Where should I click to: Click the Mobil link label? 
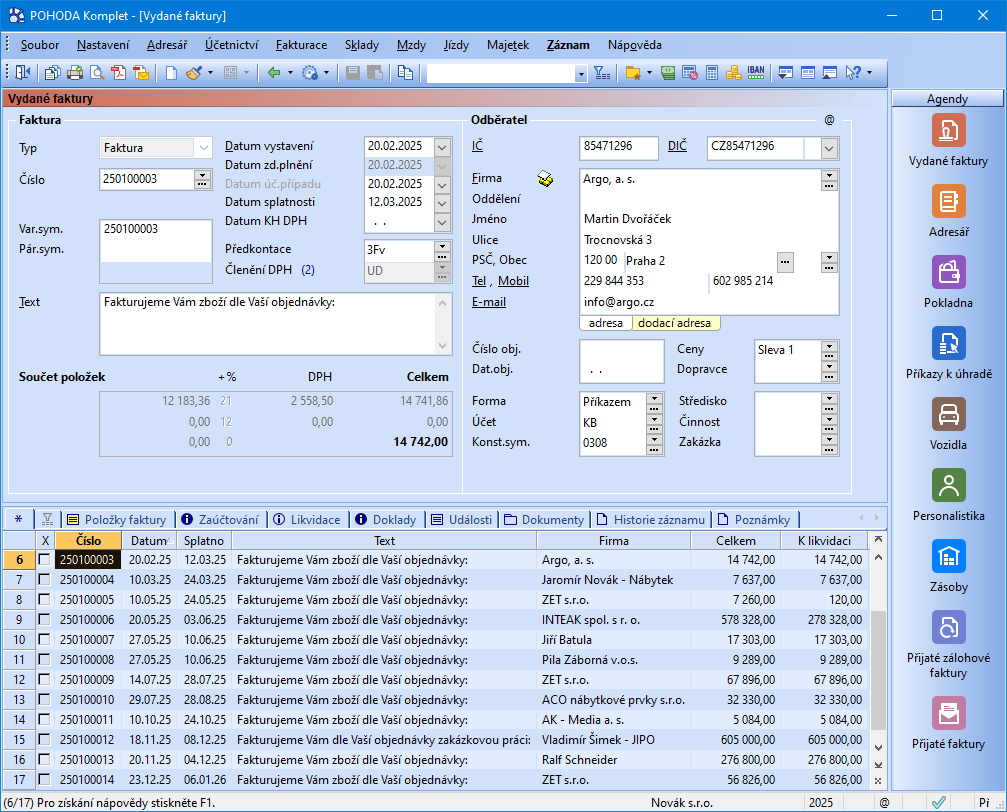pyautogui.click(x=513, y=281)
